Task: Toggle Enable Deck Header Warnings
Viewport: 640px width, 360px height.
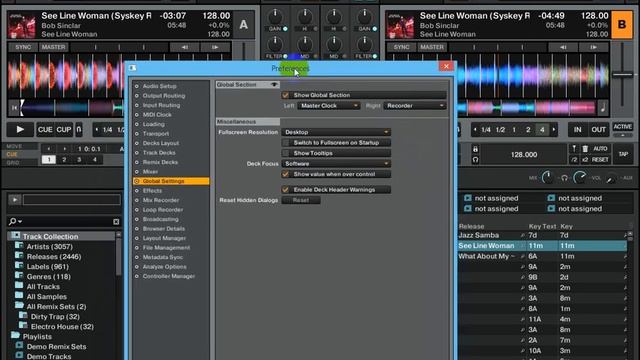Action: (286, 190)
